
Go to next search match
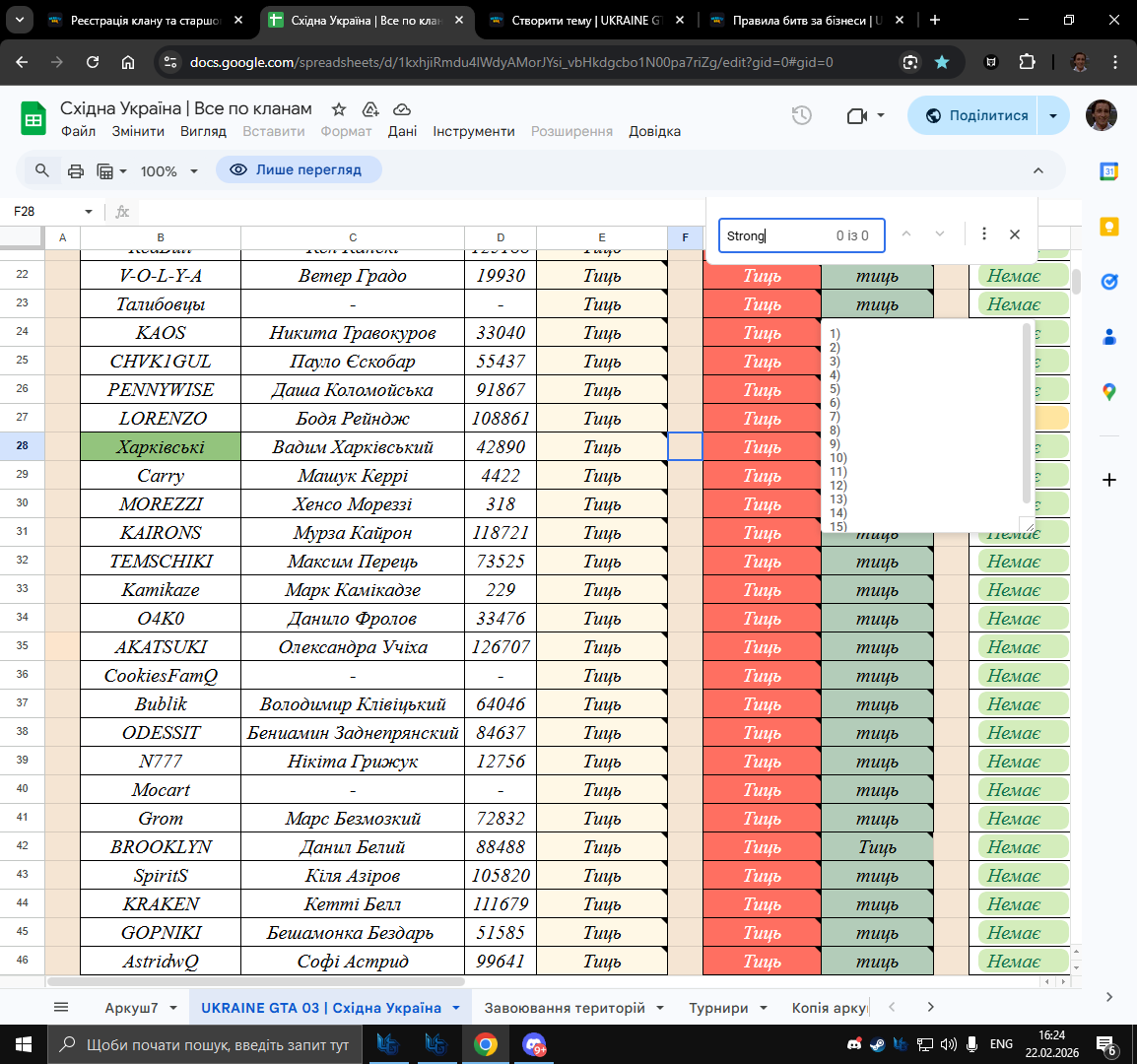point(940,233)
